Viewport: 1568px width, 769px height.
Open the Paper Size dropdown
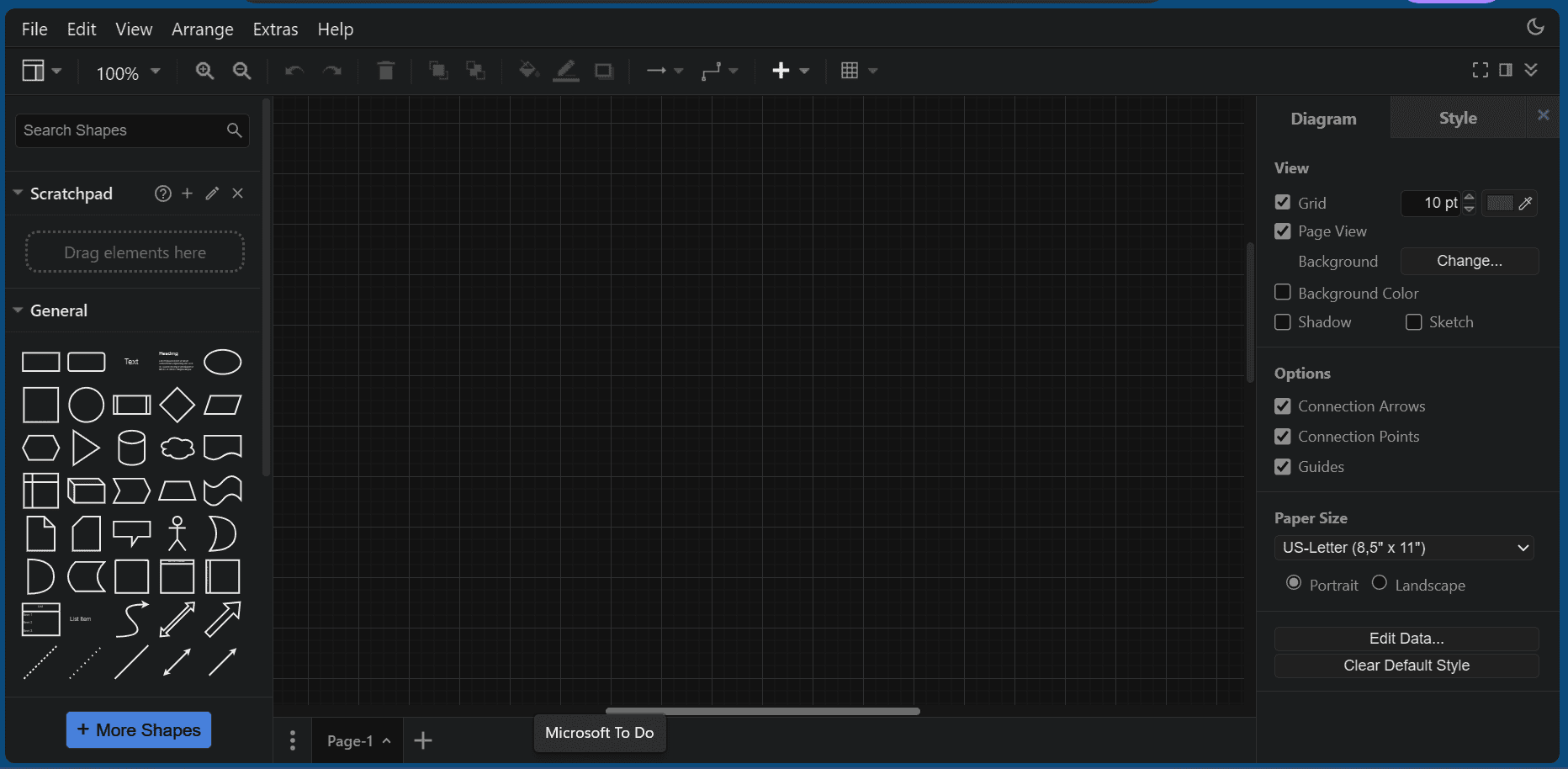(x=1404, y=548)
